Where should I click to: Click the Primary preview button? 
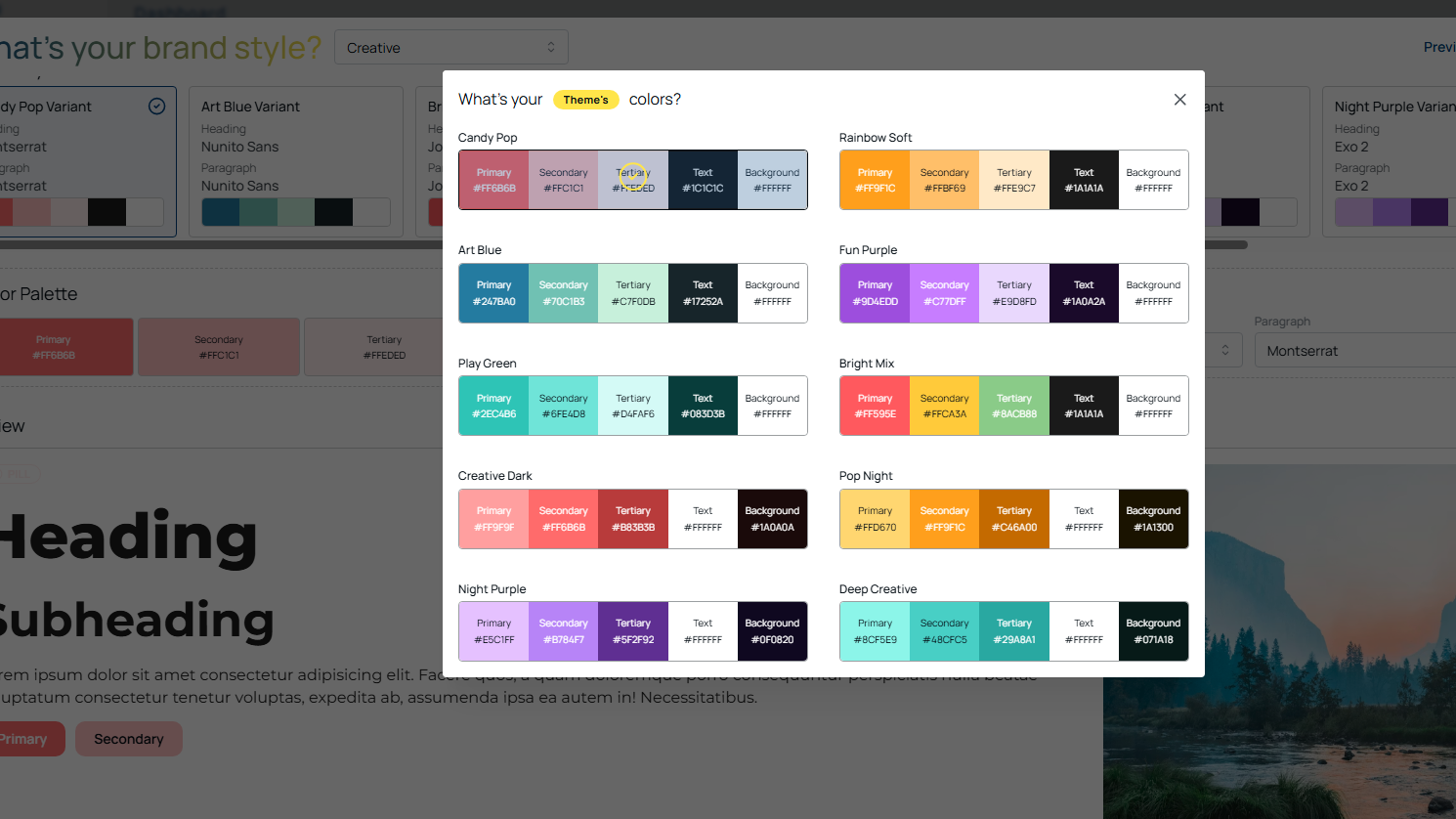pyautogui.click(x=27, y=739)
